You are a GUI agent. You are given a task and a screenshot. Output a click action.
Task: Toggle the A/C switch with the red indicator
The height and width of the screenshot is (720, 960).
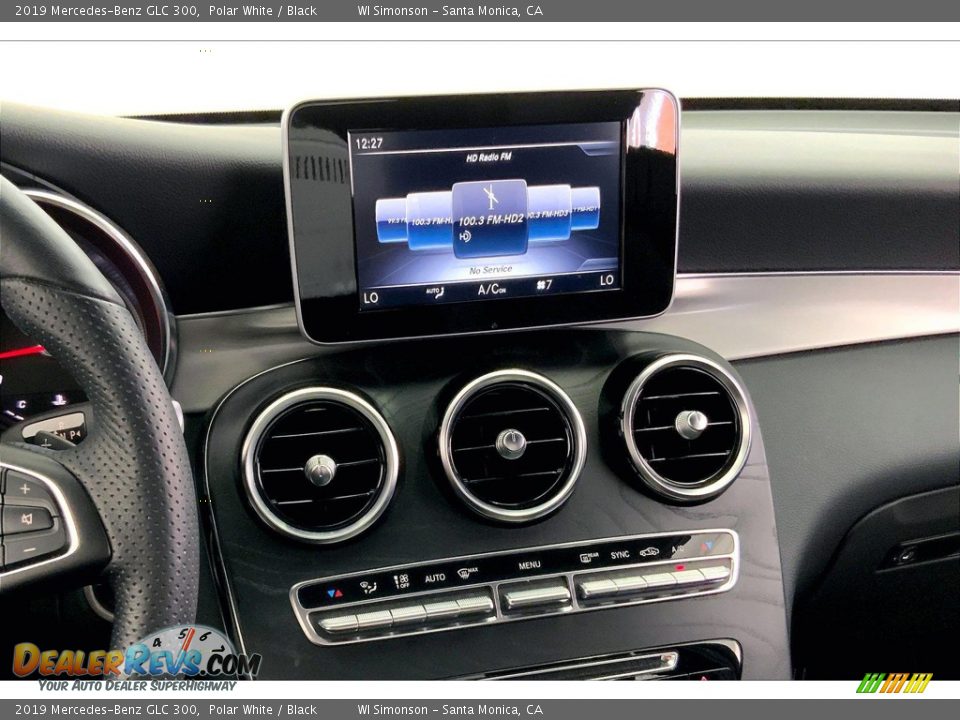[678, 549]
